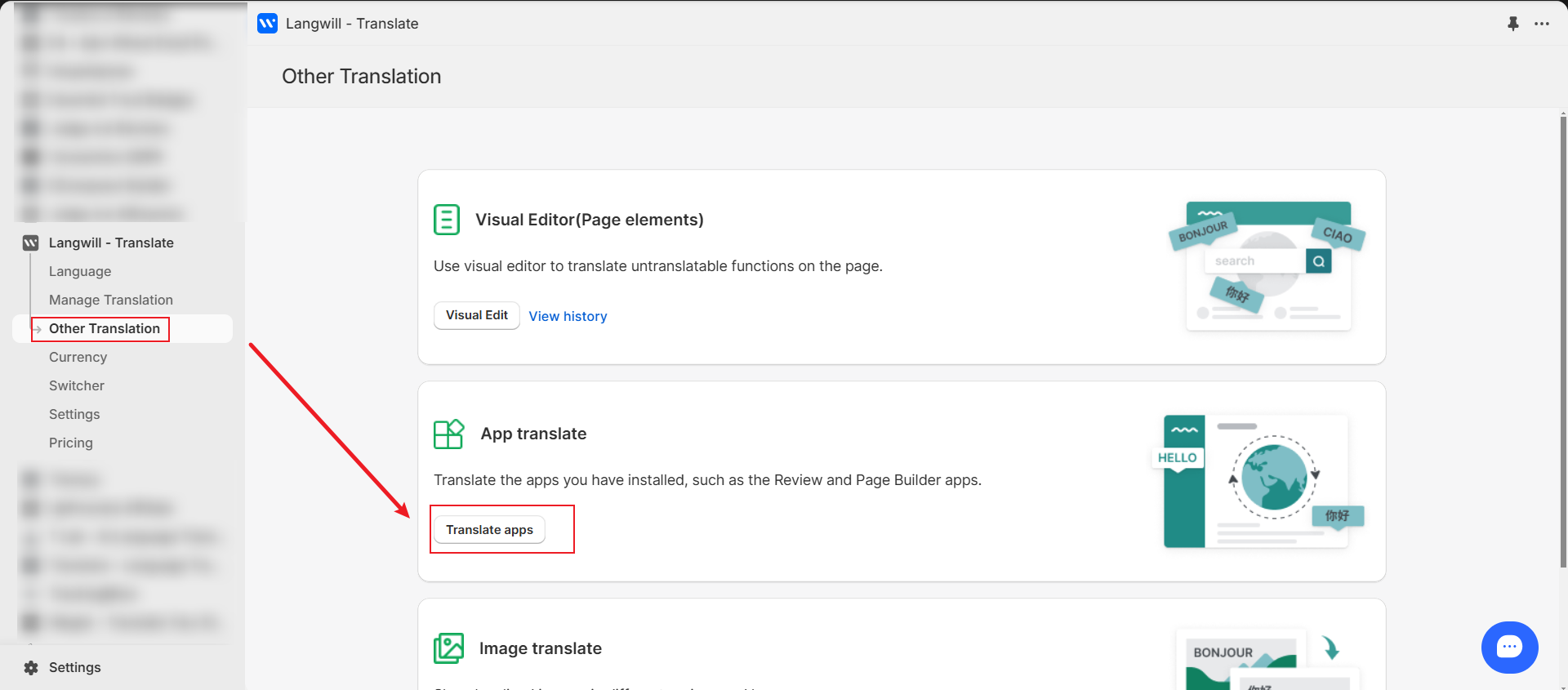This screenshot has width=1568, height=690.
Task: Click the page vertical scrollbar
Action: click(x=1563, y=341)
